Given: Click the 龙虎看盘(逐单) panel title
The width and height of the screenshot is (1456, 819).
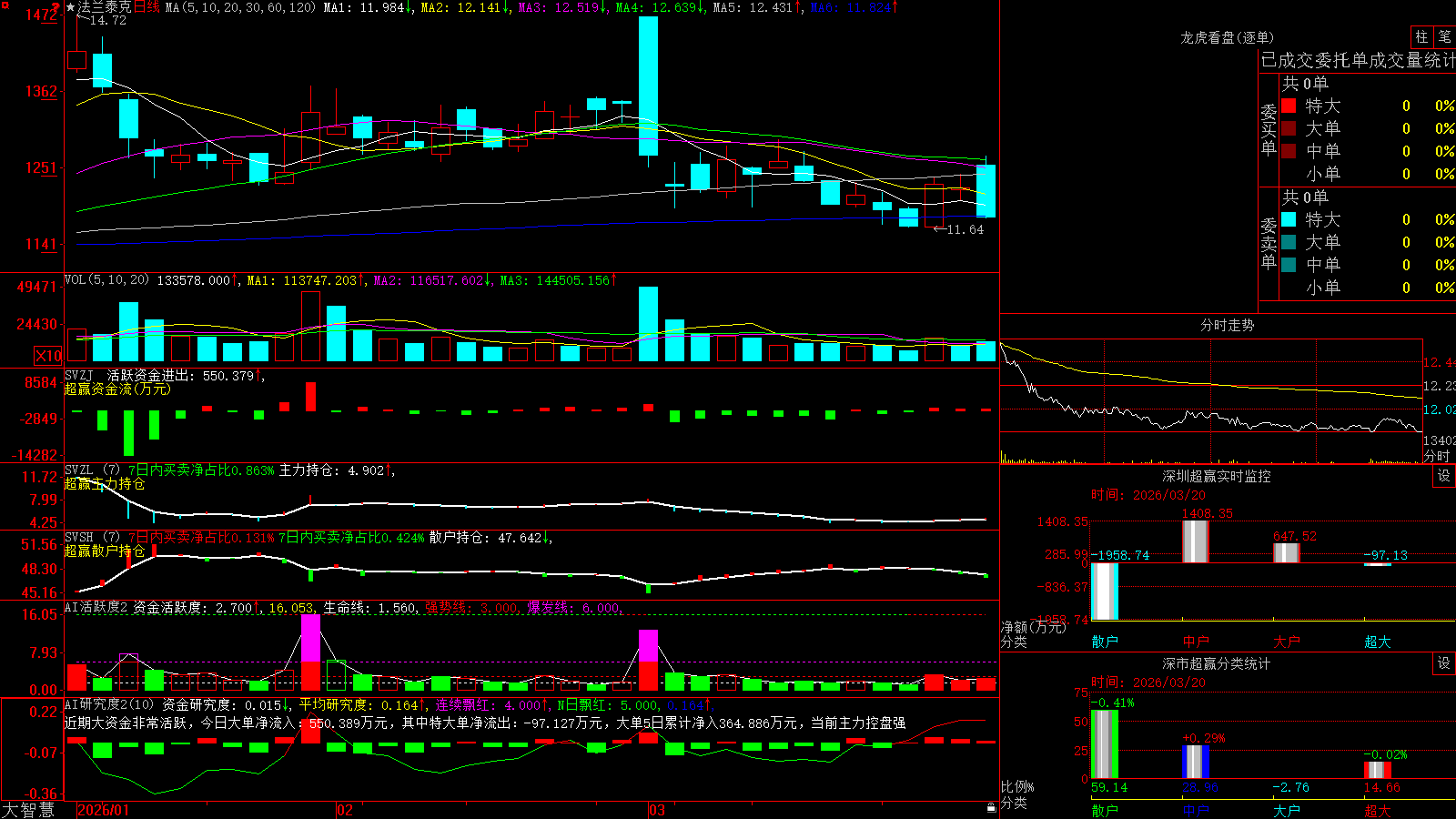Looking at the screenshot, I should (1227, 37).
